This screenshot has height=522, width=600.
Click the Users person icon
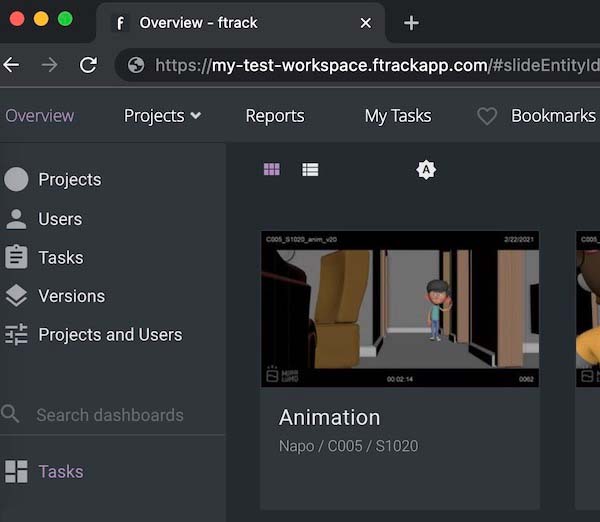pyautogui.click(x=16, y=219)
